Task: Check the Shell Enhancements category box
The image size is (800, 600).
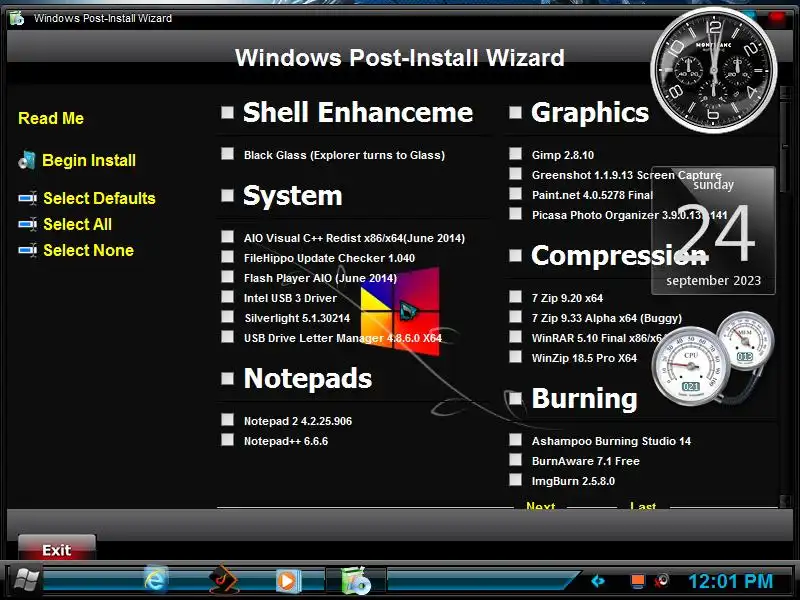Action: (228, 112)
